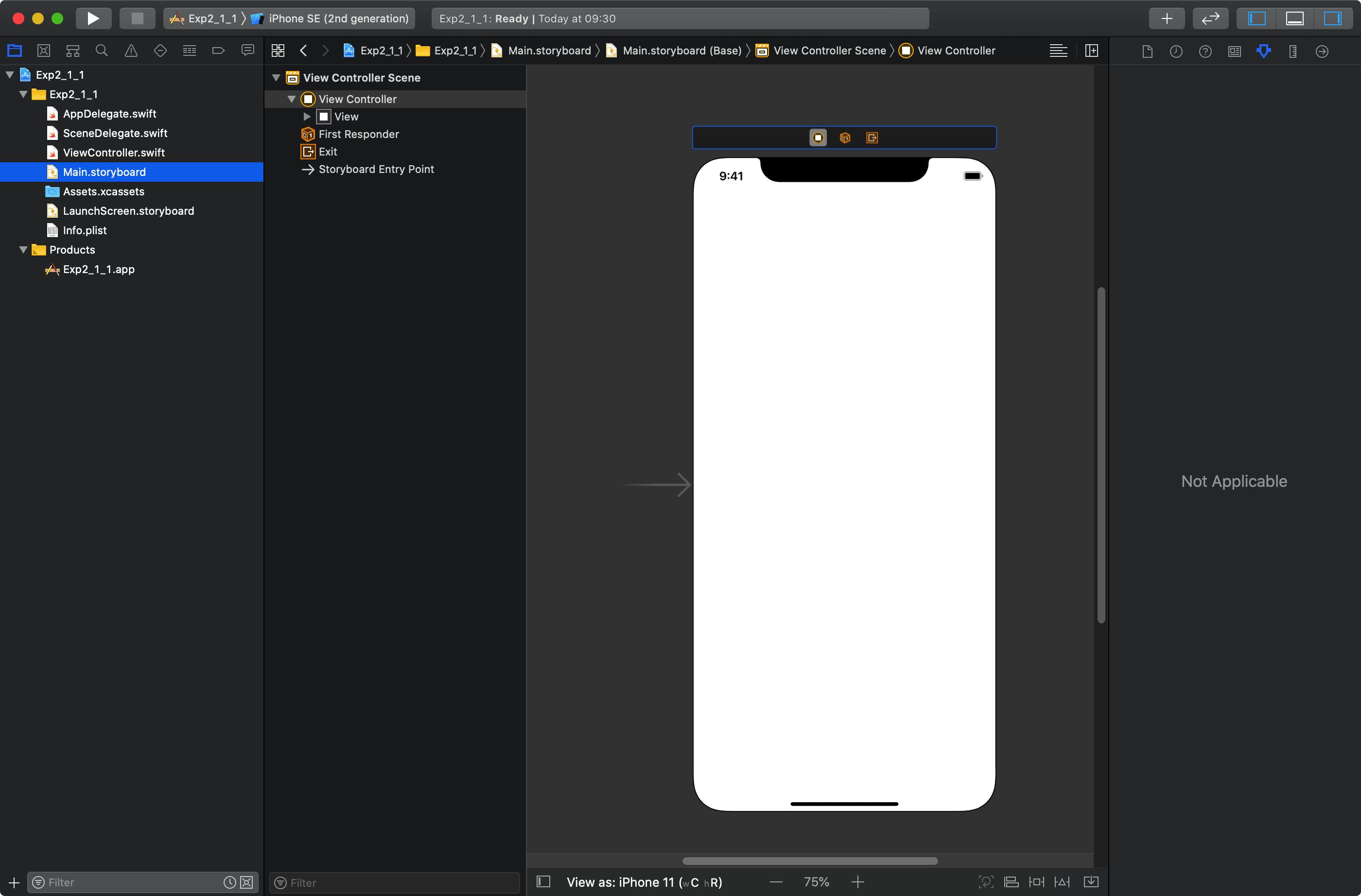Open the Issue navigator warning icon

point(131,51)
